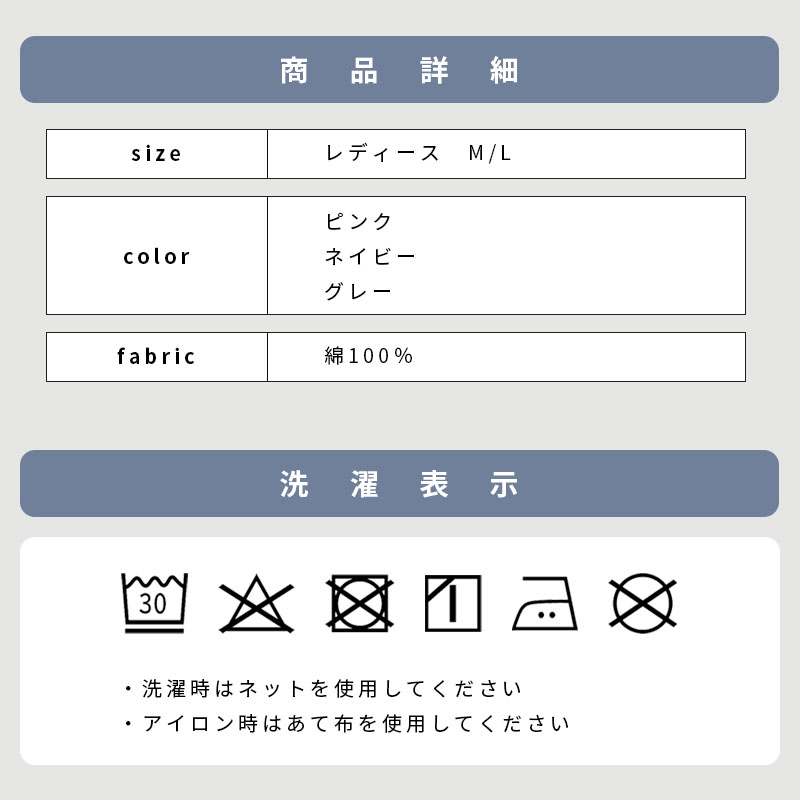Image resolution: width=800 pixels, height=800 pixels.
Task: Click the ピンク color option text
Action: coord(358,221)
